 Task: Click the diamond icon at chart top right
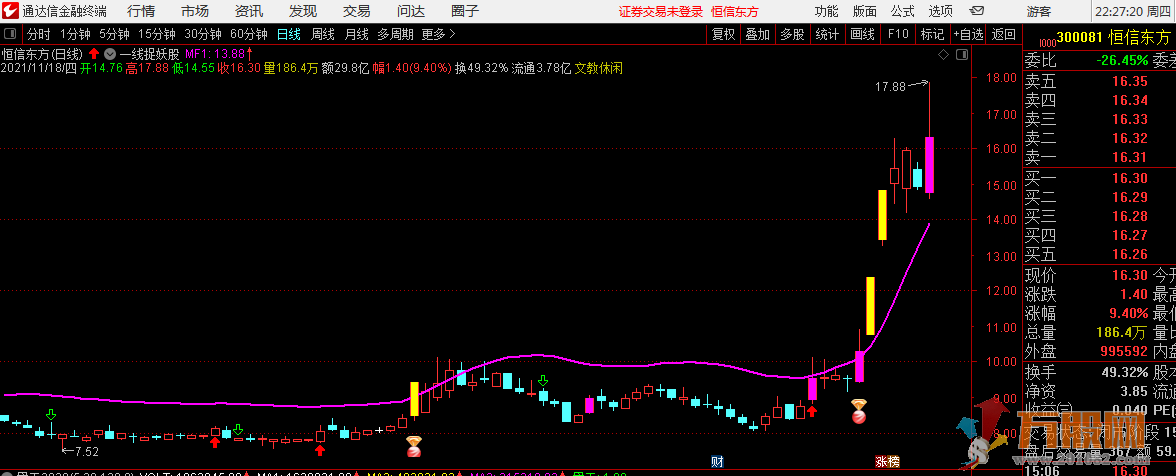[944, 55]
